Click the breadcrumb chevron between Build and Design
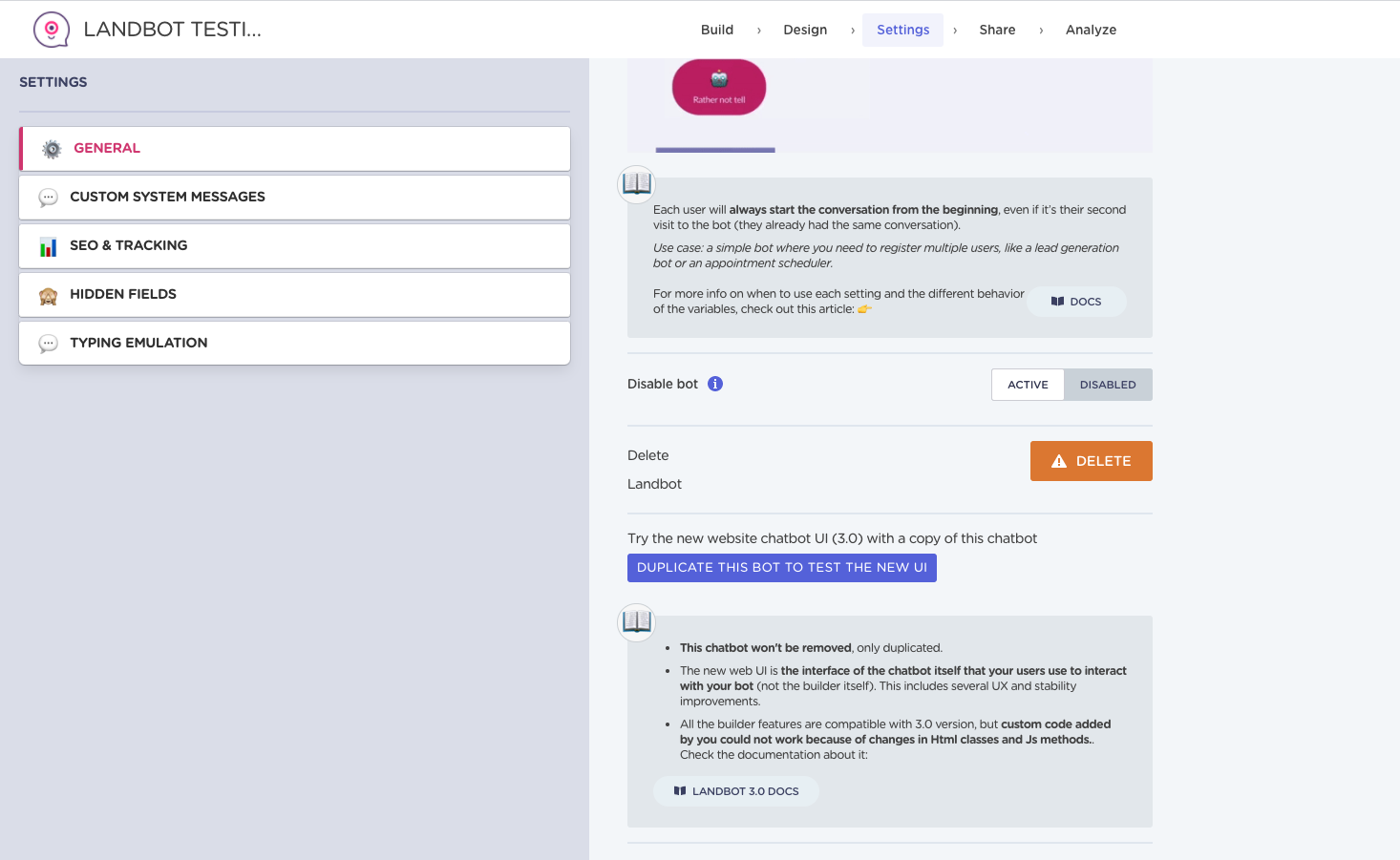Screen dimensions: 1400x860 [x=759, y=31]
